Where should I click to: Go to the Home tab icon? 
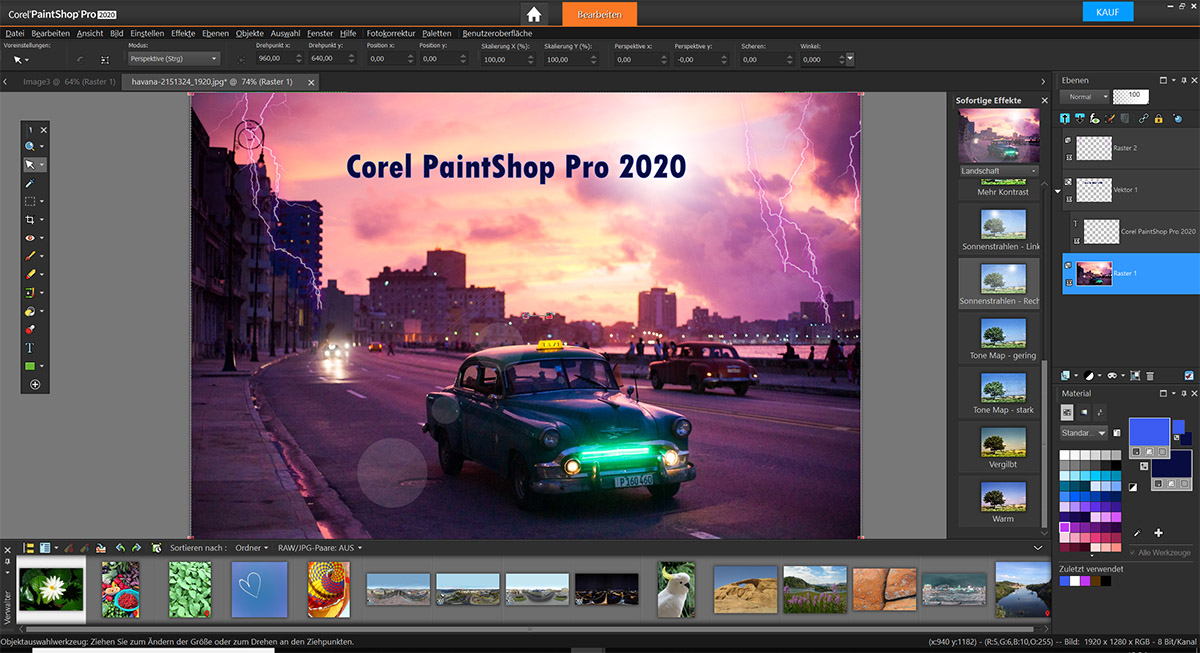(535, 14)
